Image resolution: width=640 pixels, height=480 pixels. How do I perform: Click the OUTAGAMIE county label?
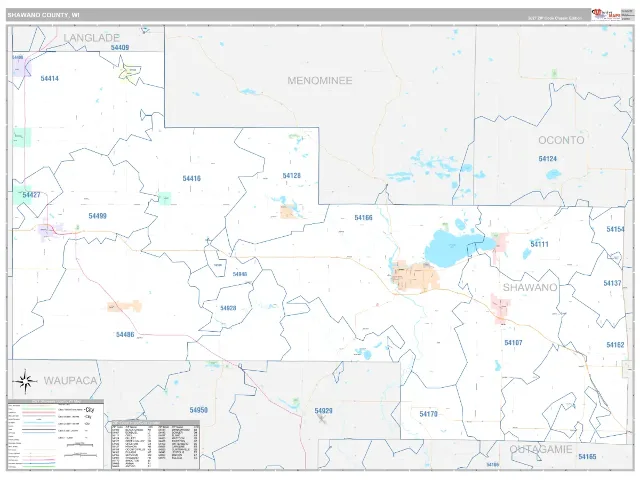tap(540, 449)
